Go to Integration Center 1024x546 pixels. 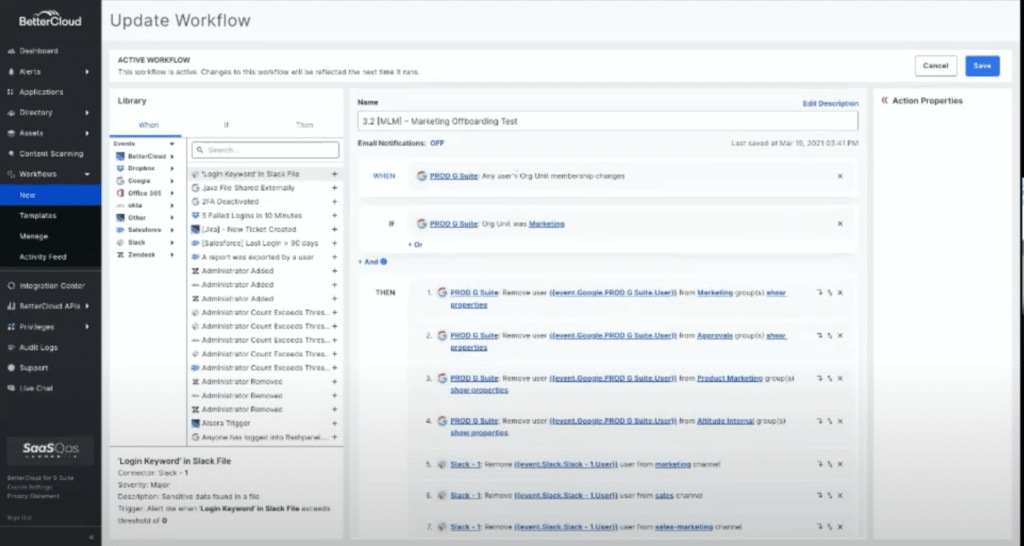coord(50,286)
